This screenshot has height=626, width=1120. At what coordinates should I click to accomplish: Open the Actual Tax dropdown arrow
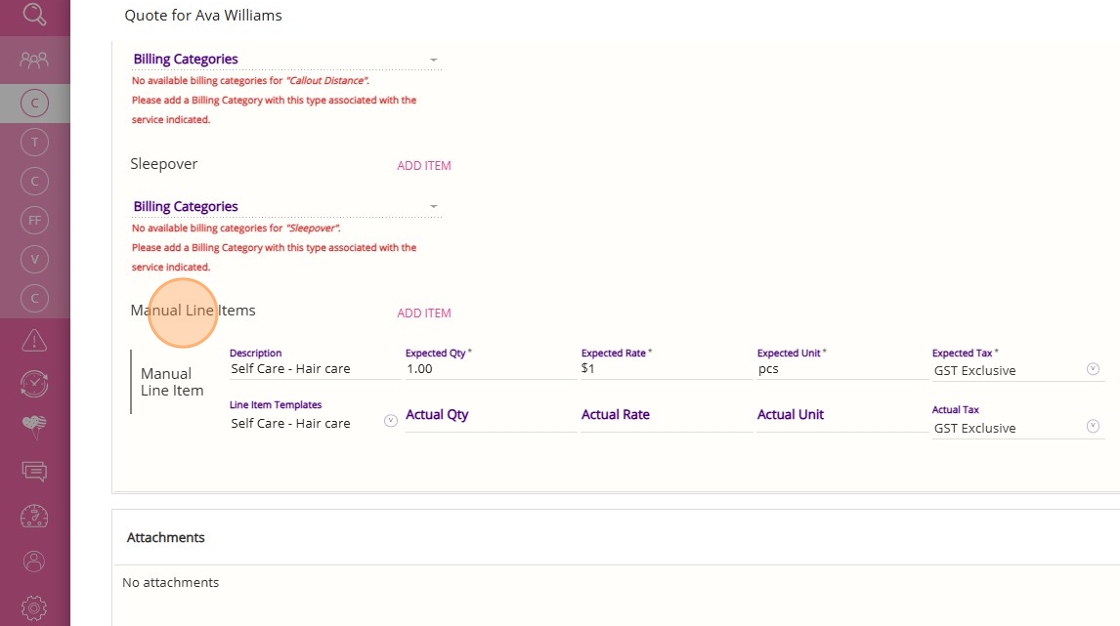(x=1093, y=426)
